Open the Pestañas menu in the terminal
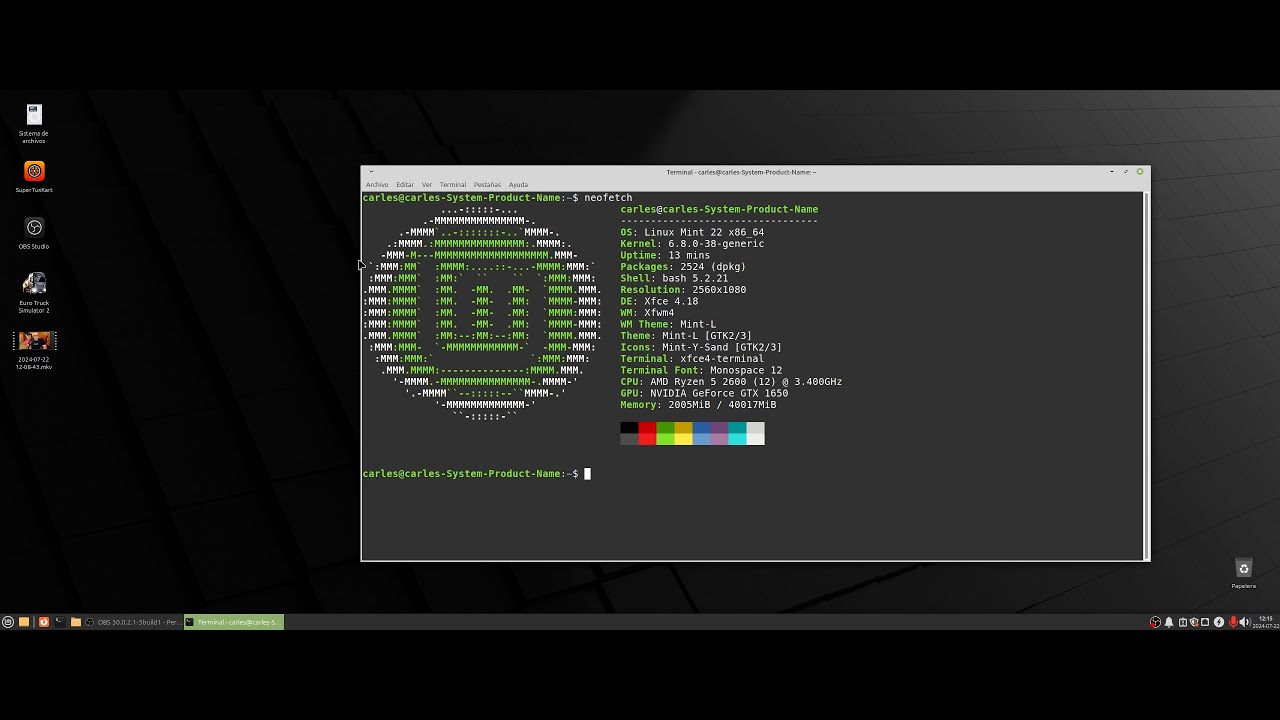The image size is (1280, 720). pyautogui.click(x=487, y=184)
